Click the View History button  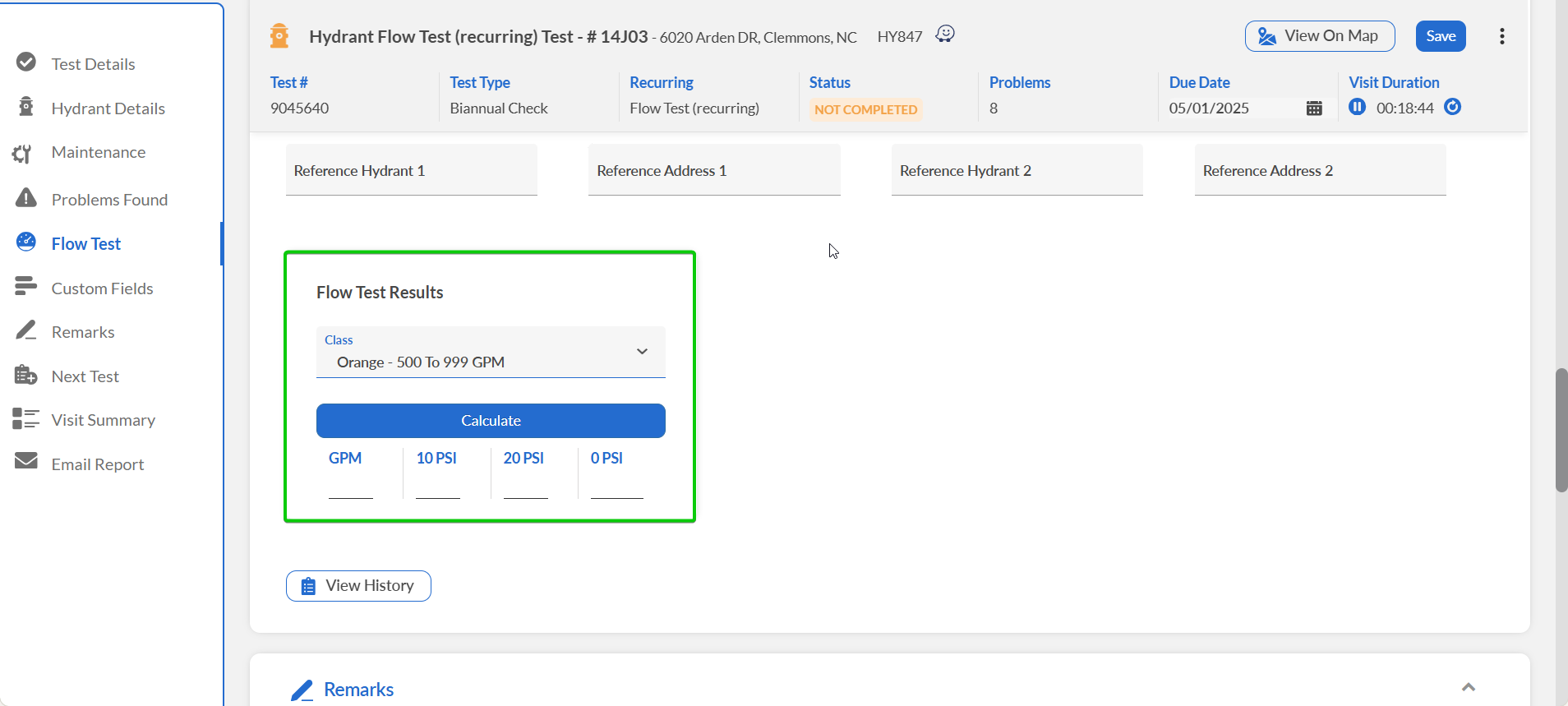(358, 586)
